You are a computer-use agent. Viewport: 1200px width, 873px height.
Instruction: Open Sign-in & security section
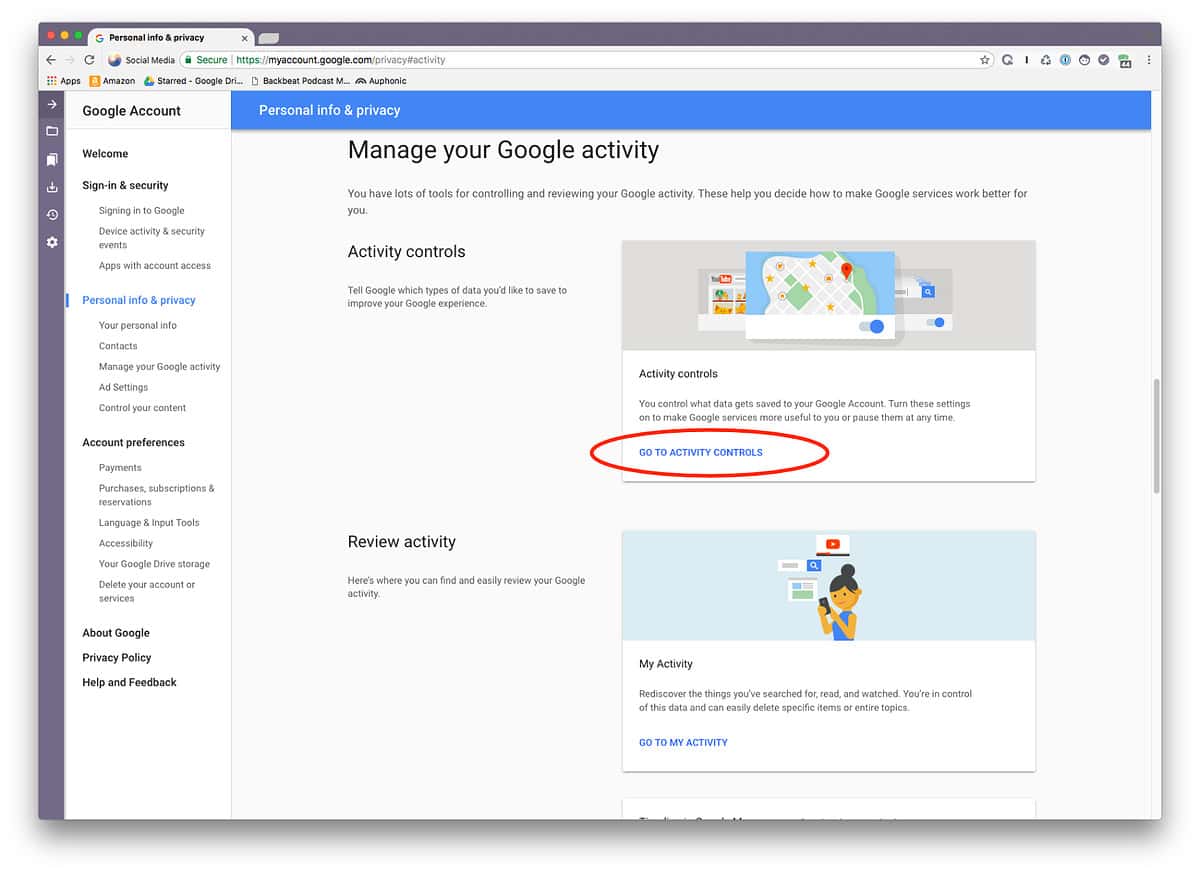(125, 186)
